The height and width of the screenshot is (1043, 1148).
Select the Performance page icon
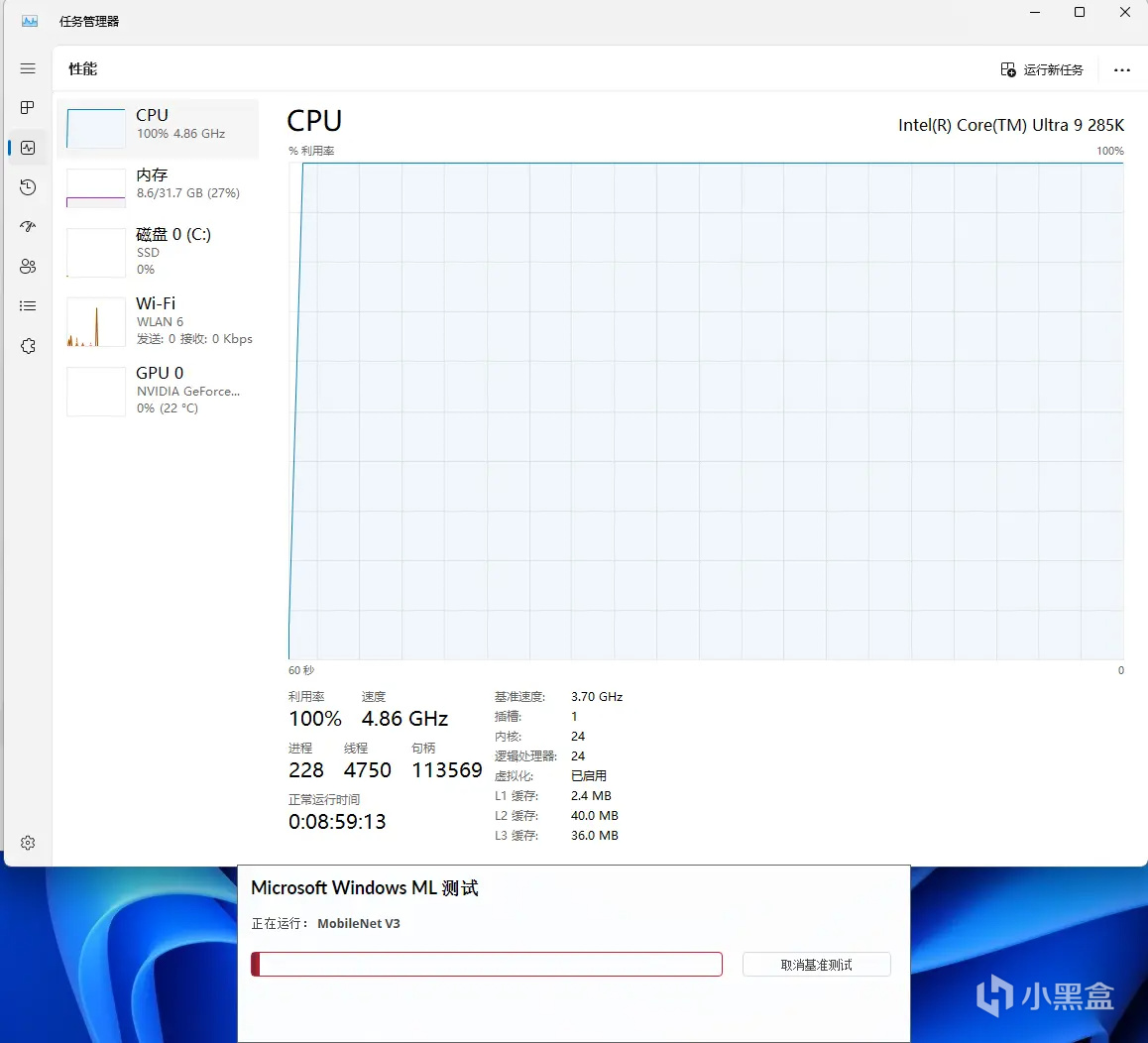click(28, 147)
